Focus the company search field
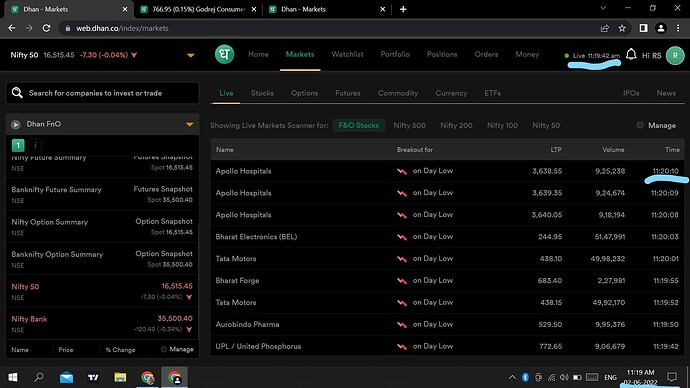 point(103,93)
